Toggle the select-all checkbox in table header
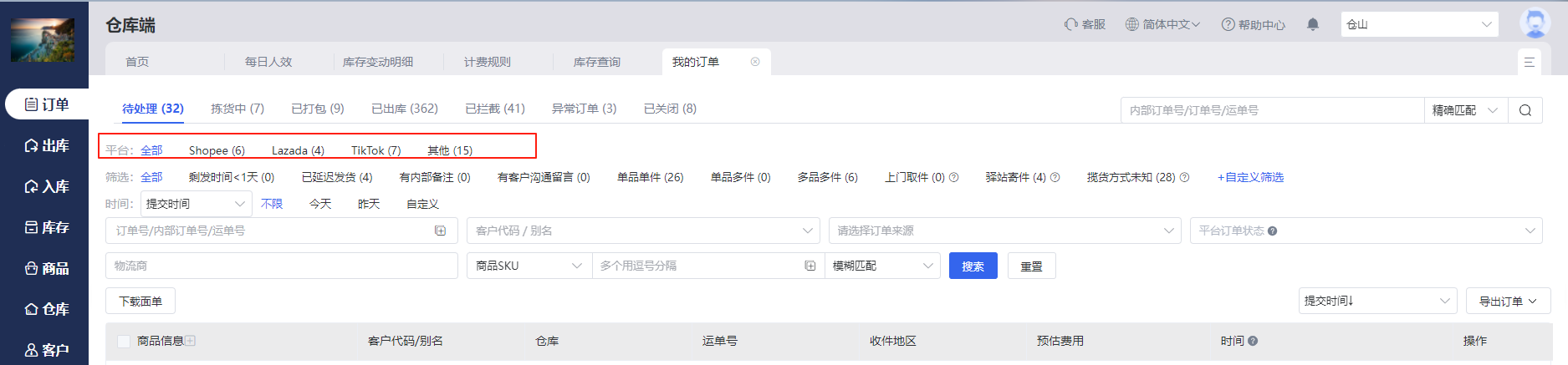Image resolution: width=1568 pixels, height=365 pixels. pos(124,341)
